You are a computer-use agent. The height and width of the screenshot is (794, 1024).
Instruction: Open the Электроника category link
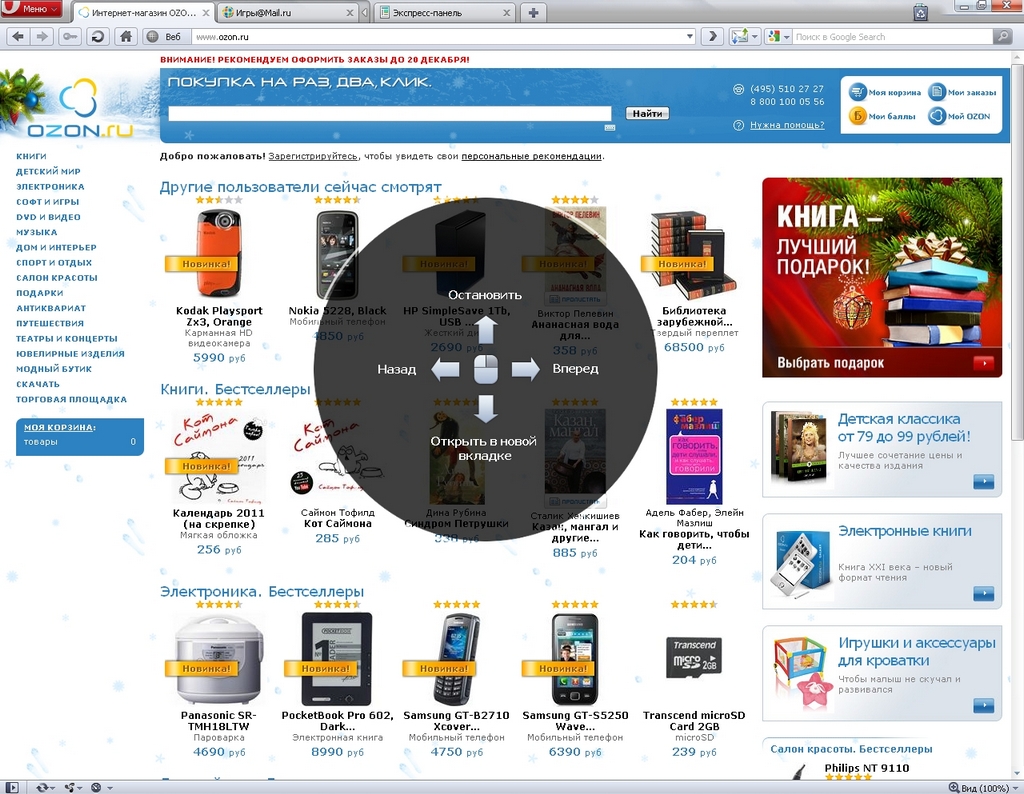coord(50,187)
